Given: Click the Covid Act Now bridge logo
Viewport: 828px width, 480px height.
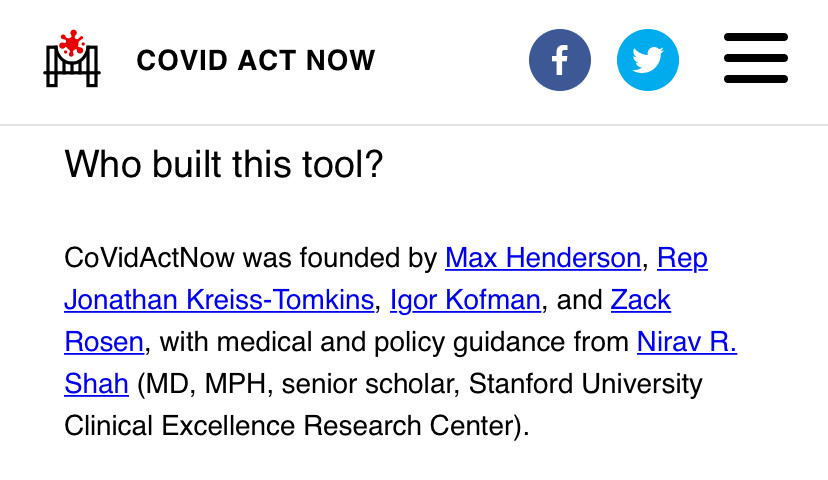Looking at the screenshot, I should (x=72, y=59).
